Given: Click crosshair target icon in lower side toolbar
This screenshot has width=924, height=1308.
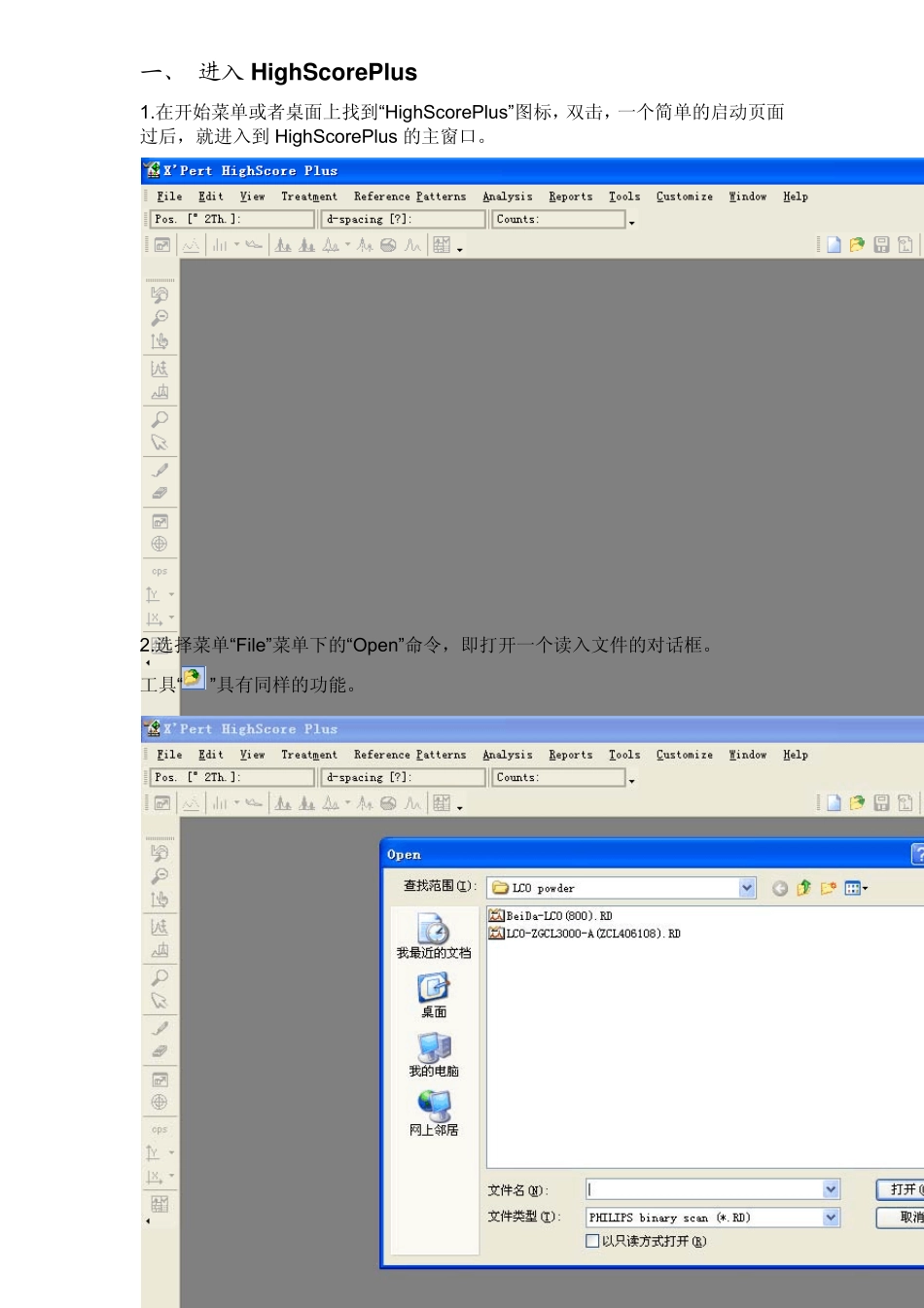Looking at the screenshot, I should [x=160, y=1102].
